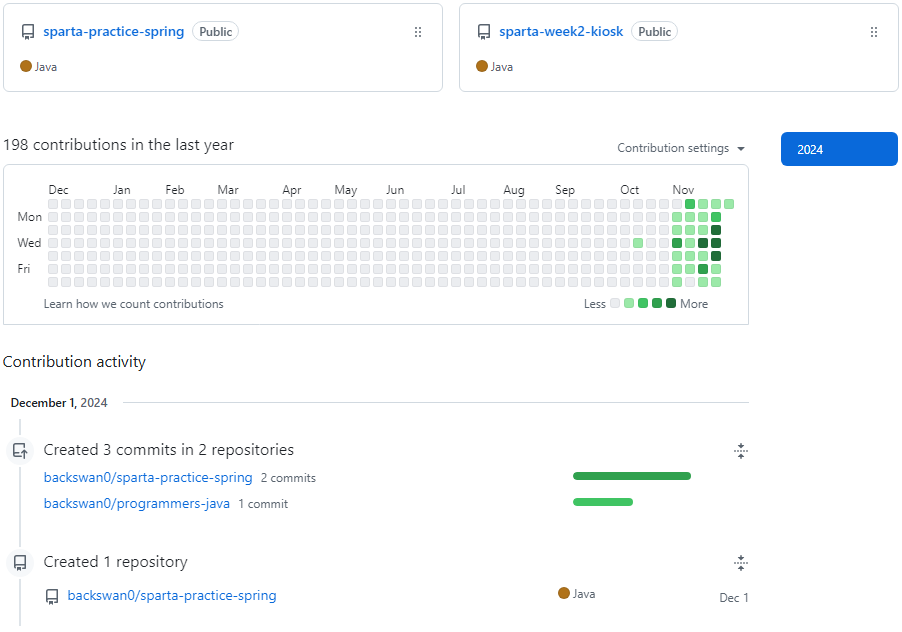This screenshot has width=902, height=632.
Task: Click the repository icon next to Created 1 repository
Action: click(20, 562)
